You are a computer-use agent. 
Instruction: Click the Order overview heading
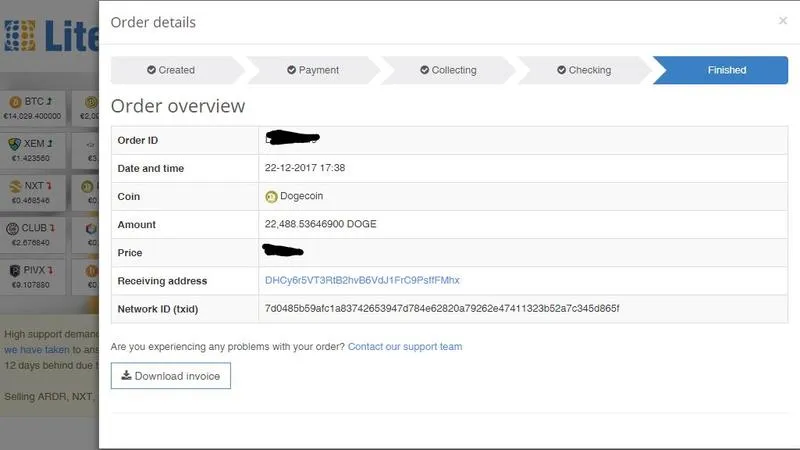tap(178, 106)
